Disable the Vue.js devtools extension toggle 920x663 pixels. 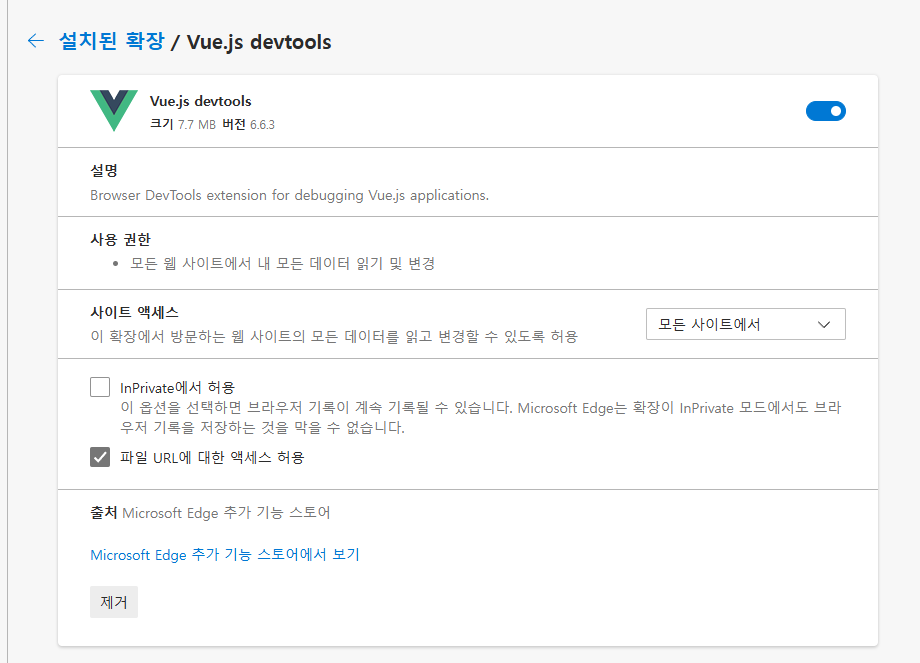826,111
